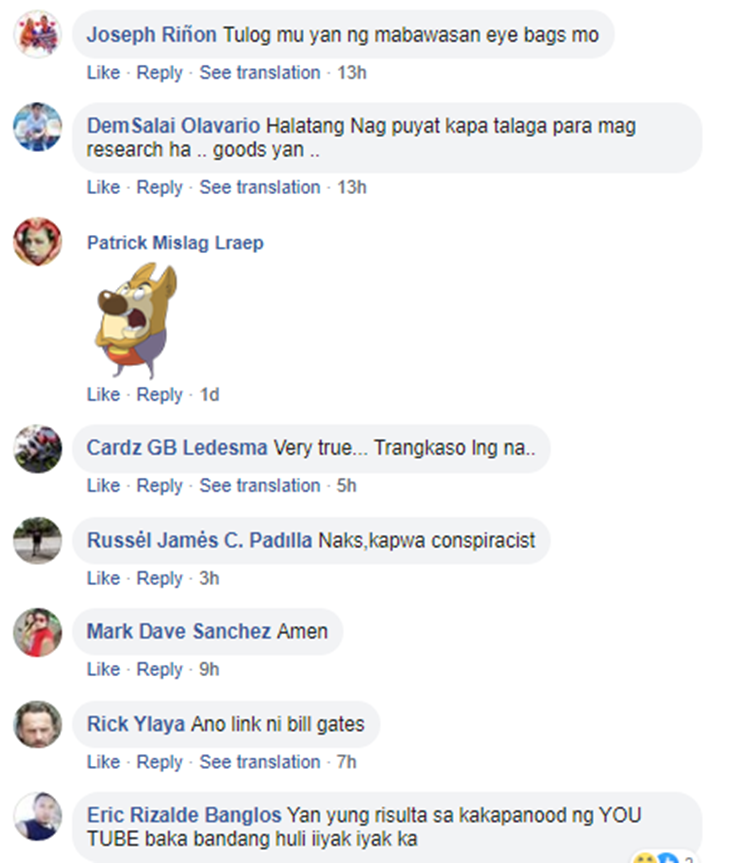Click the 13h timestamp under Joseph's comment

coord(352,73)
